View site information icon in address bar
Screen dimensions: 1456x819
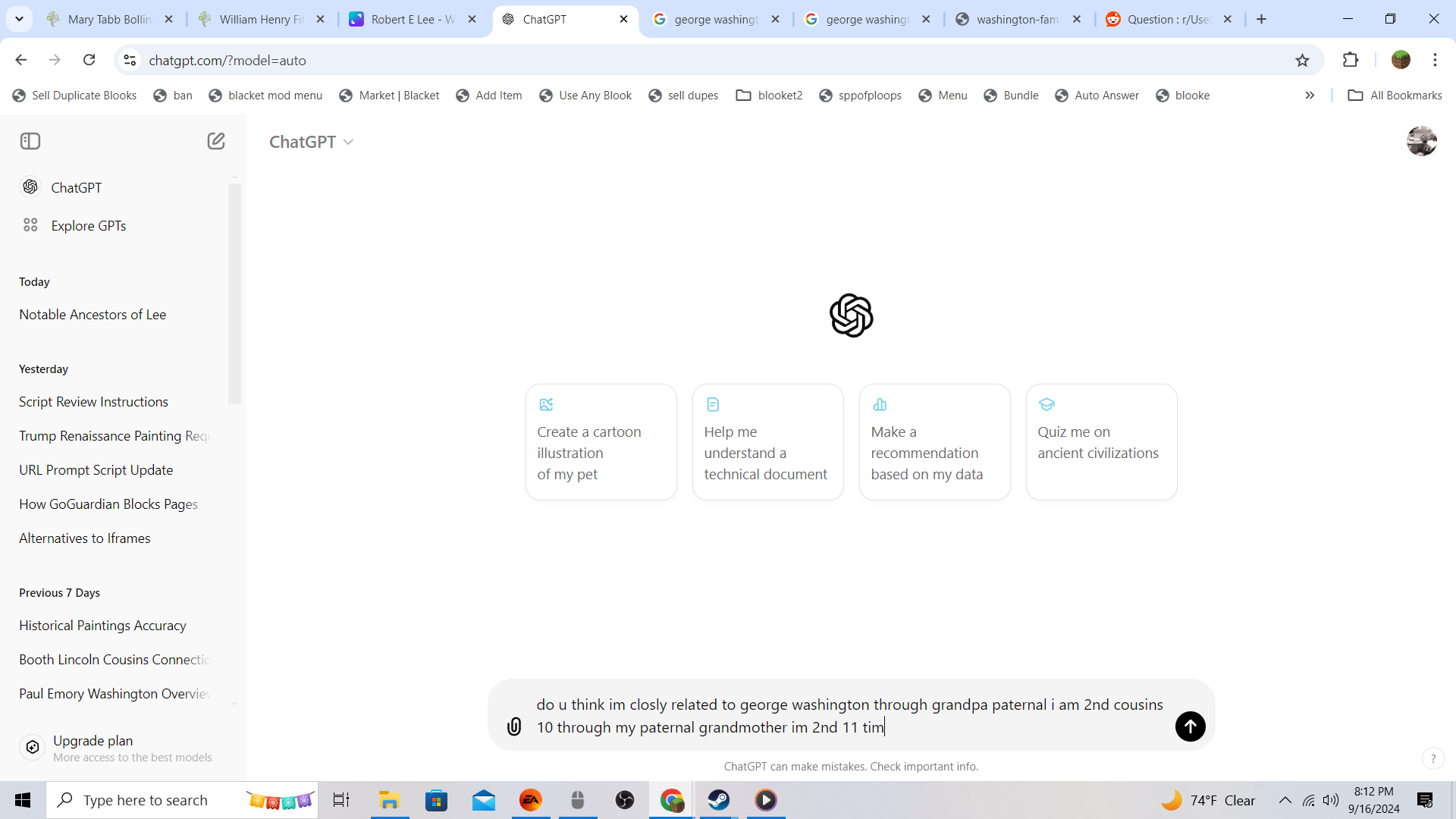130,61
